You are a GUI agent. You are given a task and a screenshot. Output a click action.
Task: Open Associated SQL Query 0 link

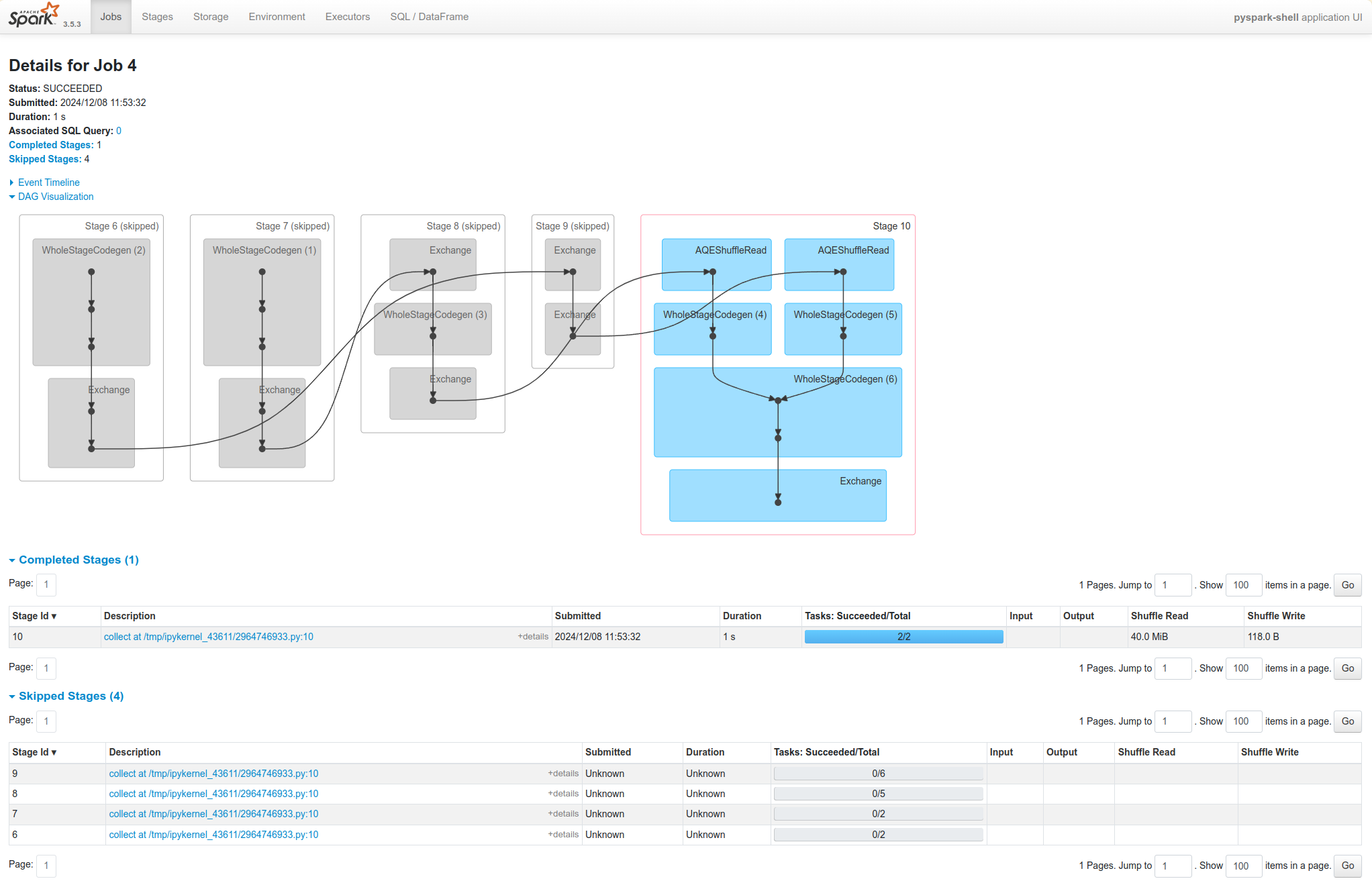119,131
